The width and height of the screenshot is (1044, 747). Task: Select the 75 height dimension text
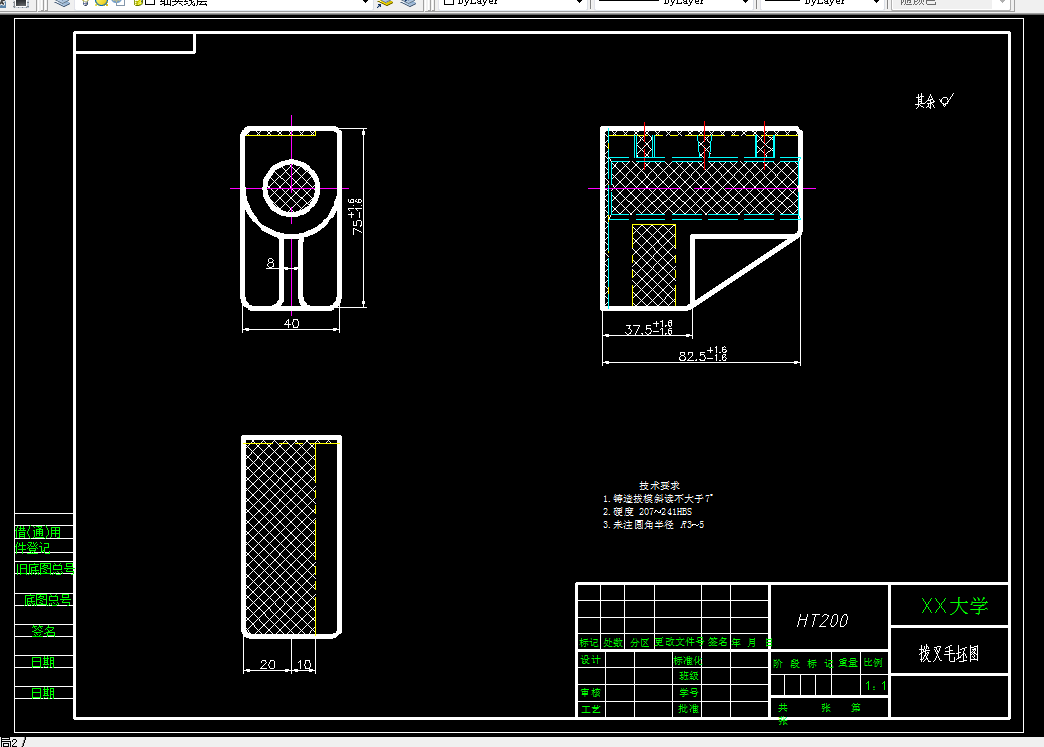[x=357, y=216]
